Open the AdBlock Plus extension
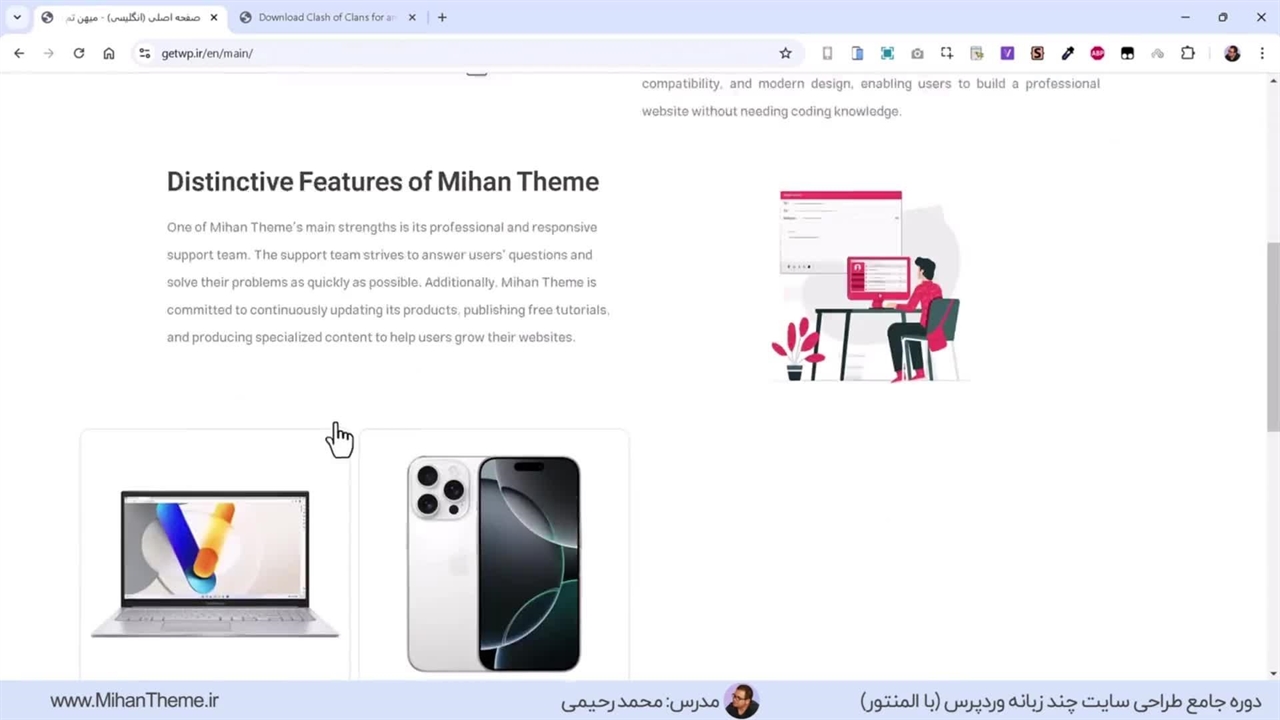 1097,53
